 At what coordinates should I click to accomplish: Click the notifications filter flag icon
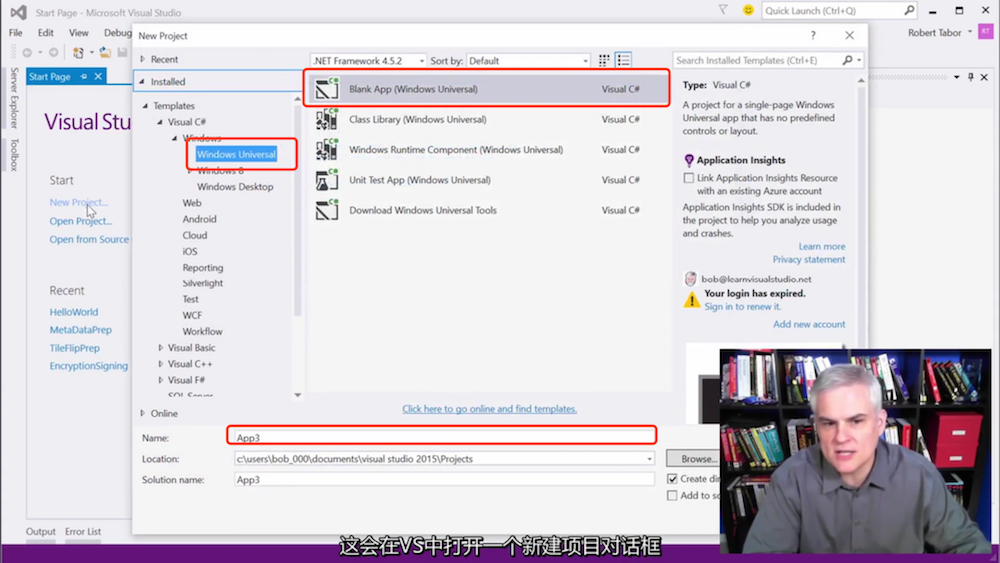[x=723, y=10]
